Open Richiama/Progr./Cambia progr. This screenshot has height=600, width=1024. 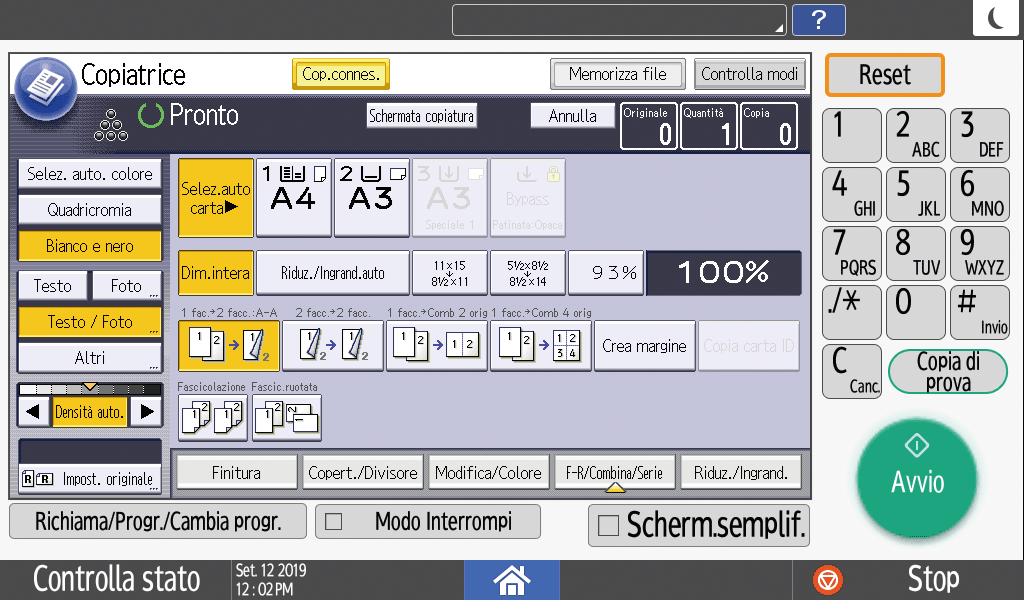coord(158,521)
